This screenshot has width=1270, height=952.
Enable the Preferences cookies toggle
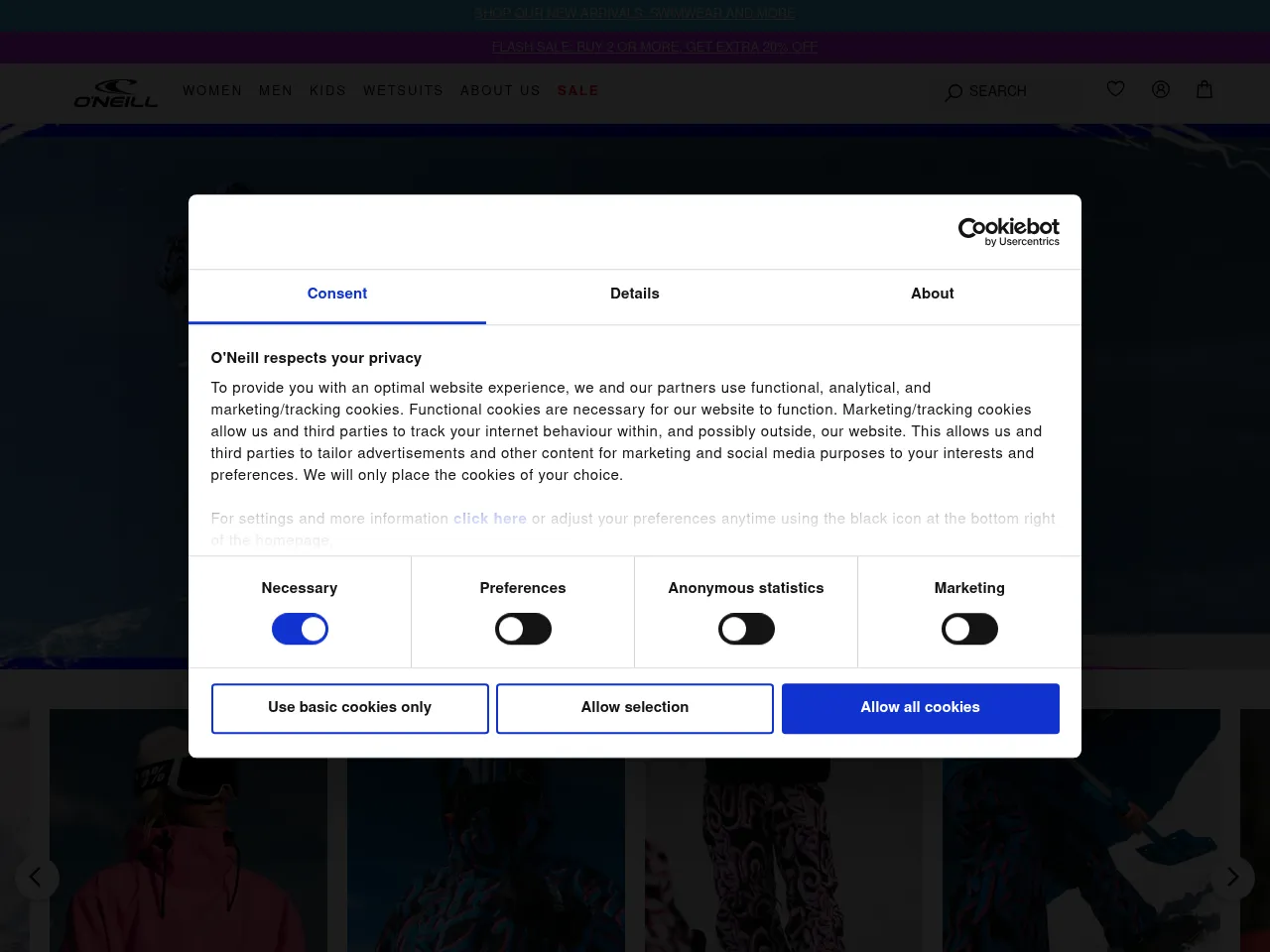pyautogui.click(x=523, y=629)
